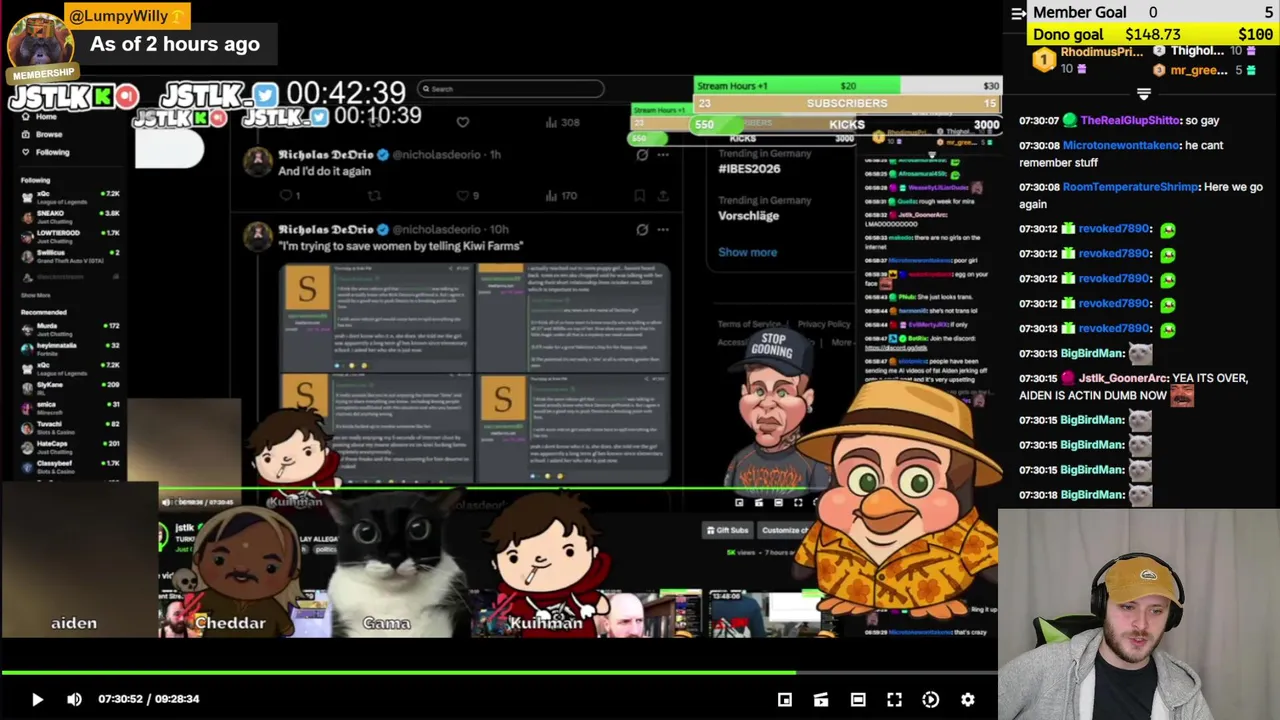Enter fullscreen mode

pyautogui.click(x=894, y=699)
